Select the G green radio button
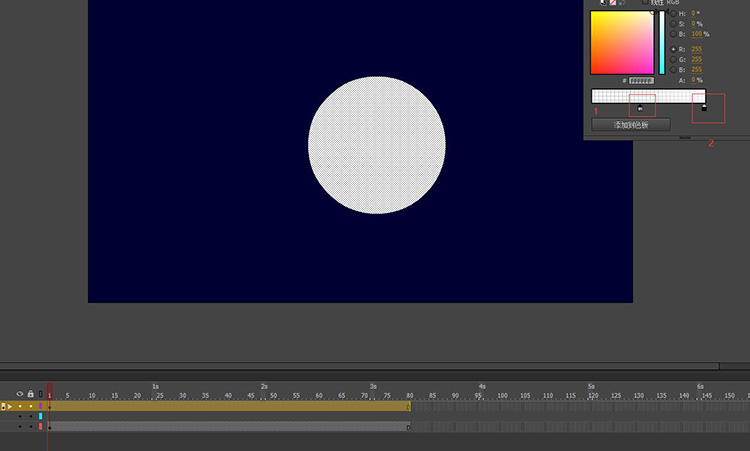 click(x=673, y=59)
